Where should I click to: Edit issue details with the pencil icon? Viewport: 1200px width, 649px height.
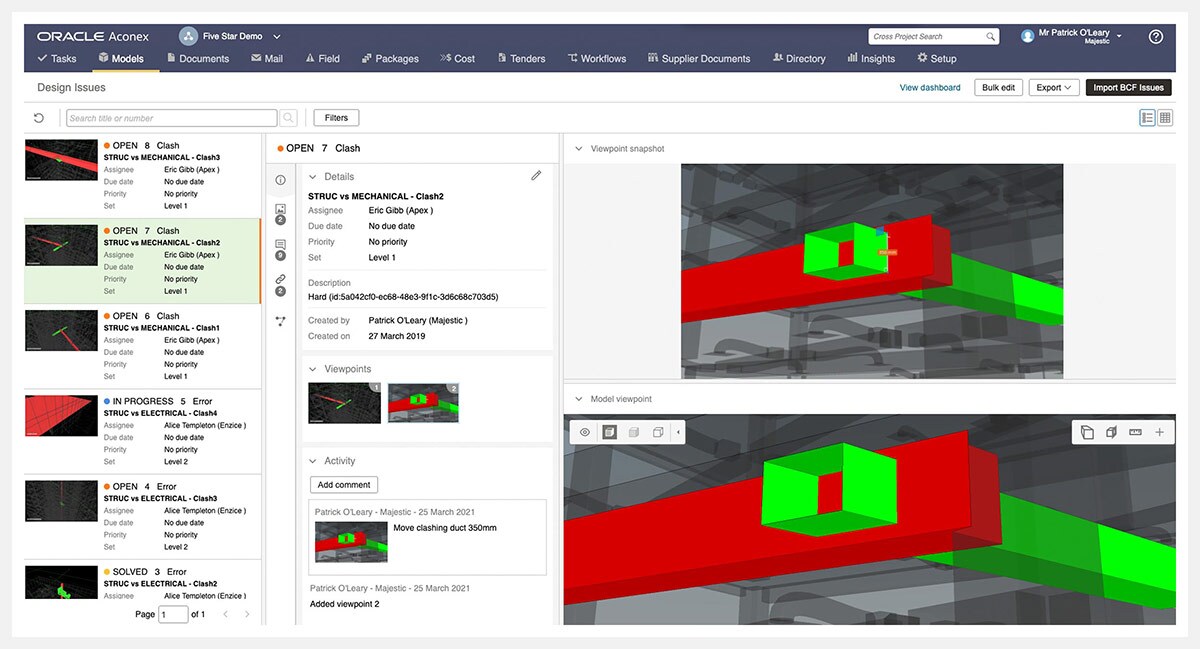pyautogui.click(x=537, y=174)
